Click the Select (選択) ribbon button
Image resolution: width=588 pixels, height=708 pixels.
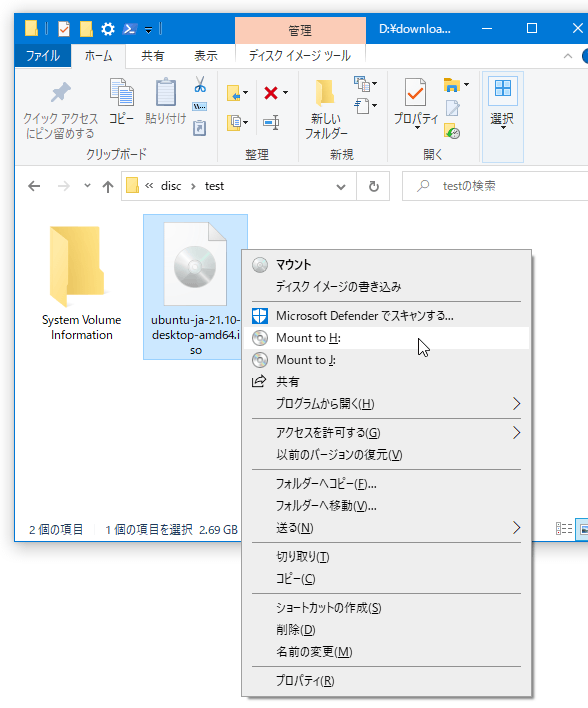[503, 116]
